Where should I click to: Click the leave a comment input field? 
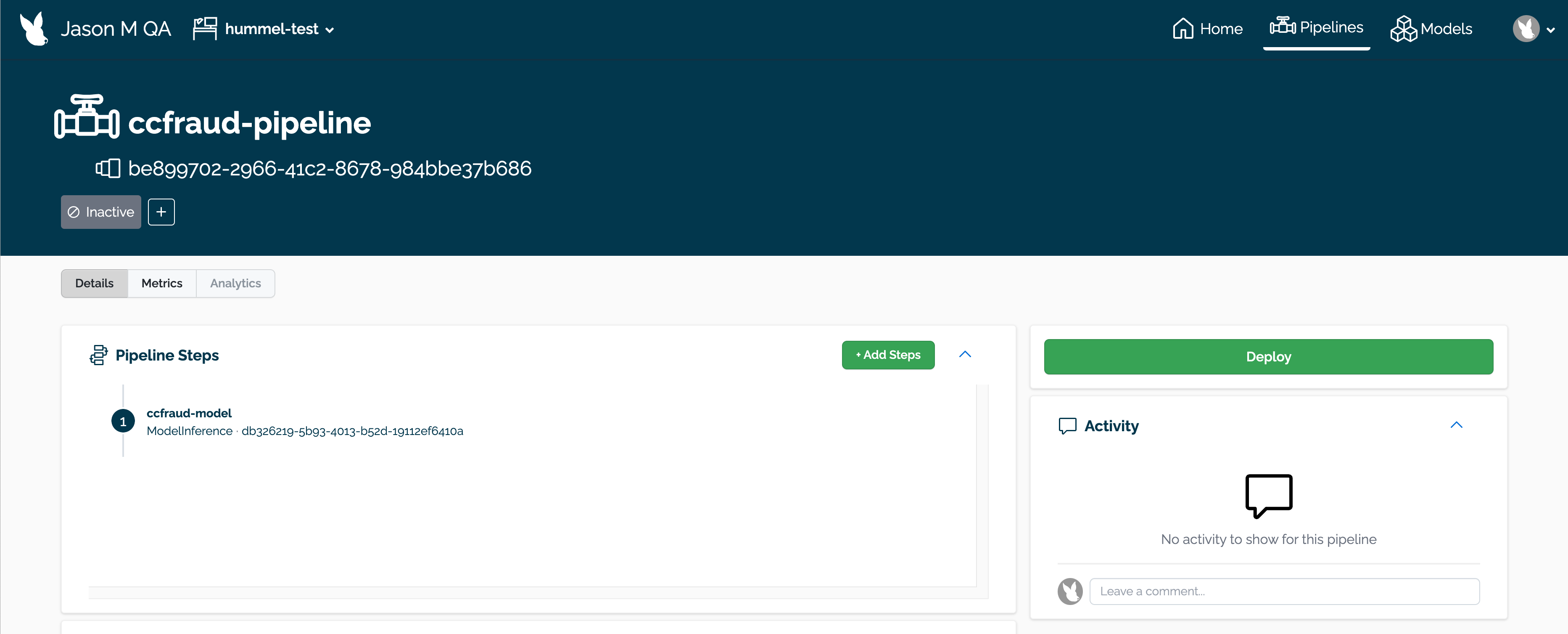coord(1284,591)
